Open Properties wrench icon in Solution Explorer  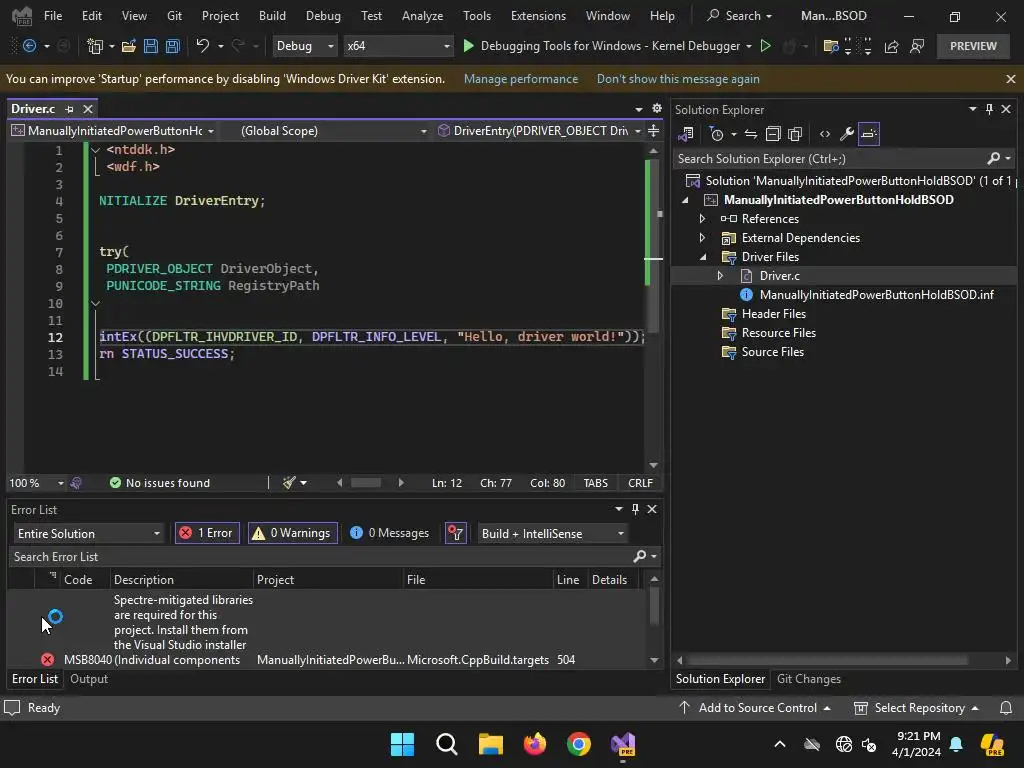846,135
